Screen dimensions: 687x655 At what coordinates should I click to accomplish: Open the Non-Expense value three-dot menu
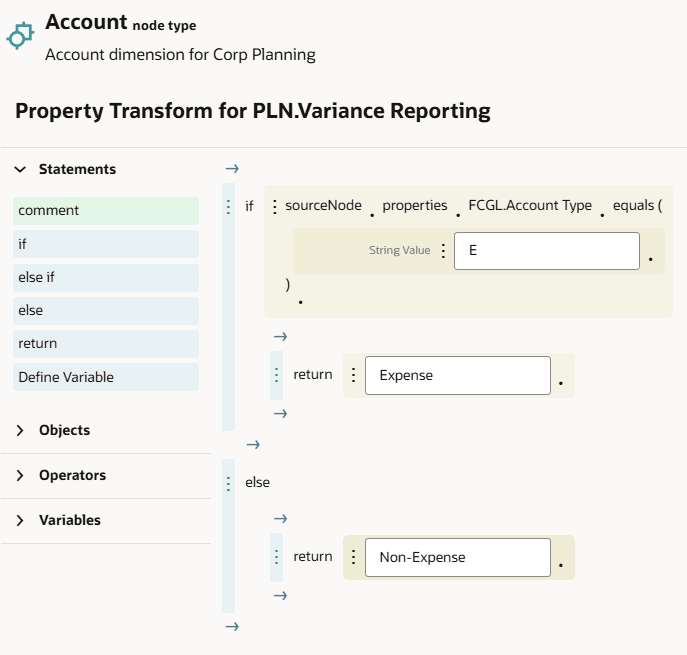[x=354, y=557]
